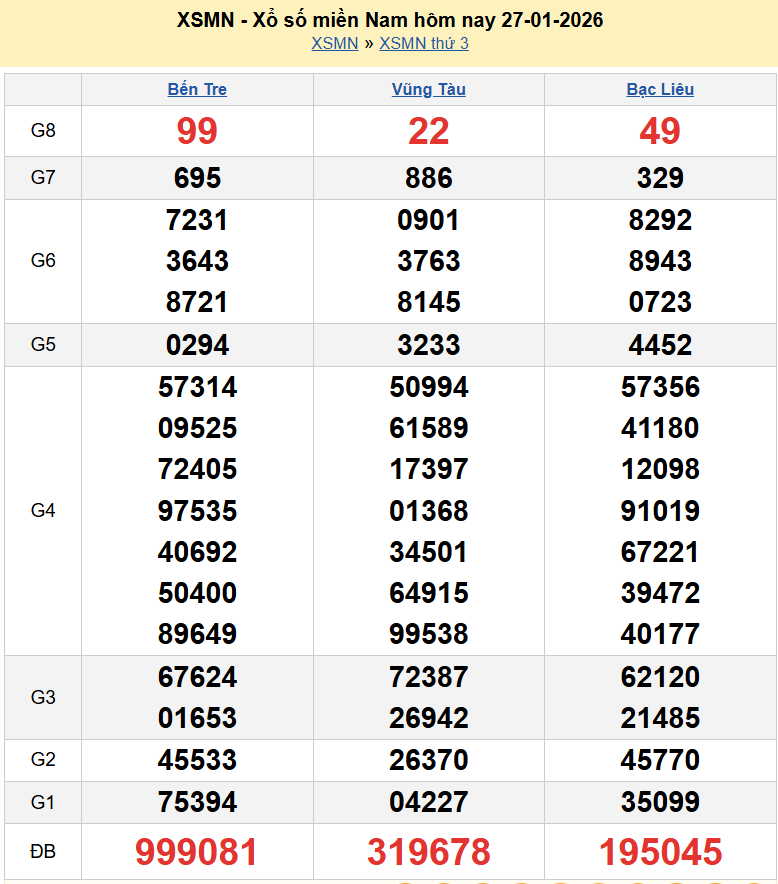This screenshot has width=778, height=884.
Task: Open the XSMN breadcrumb link
Action: 334,43
